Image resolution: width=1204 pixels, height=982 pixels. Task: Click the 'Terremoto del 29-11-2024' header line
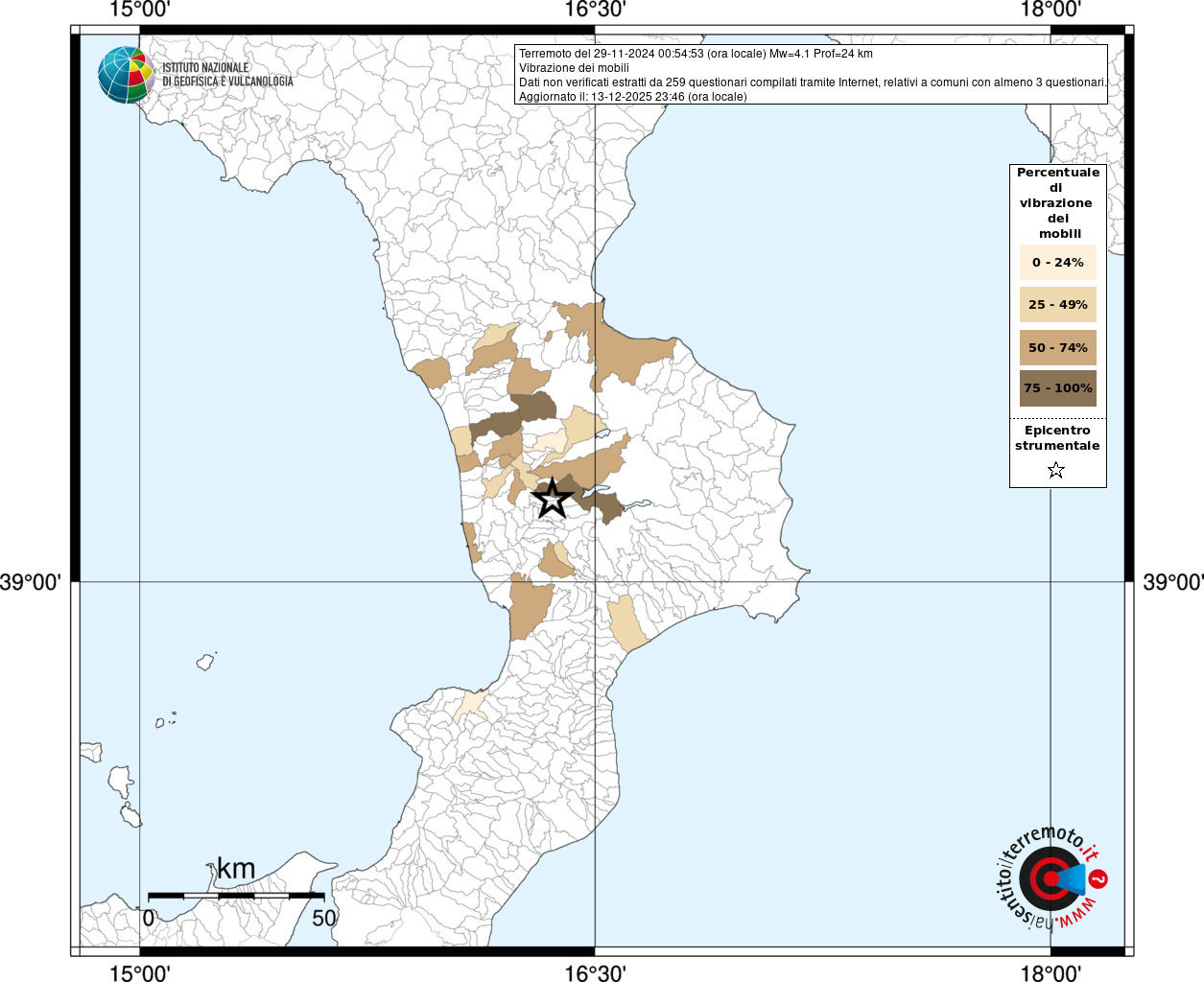696,54
